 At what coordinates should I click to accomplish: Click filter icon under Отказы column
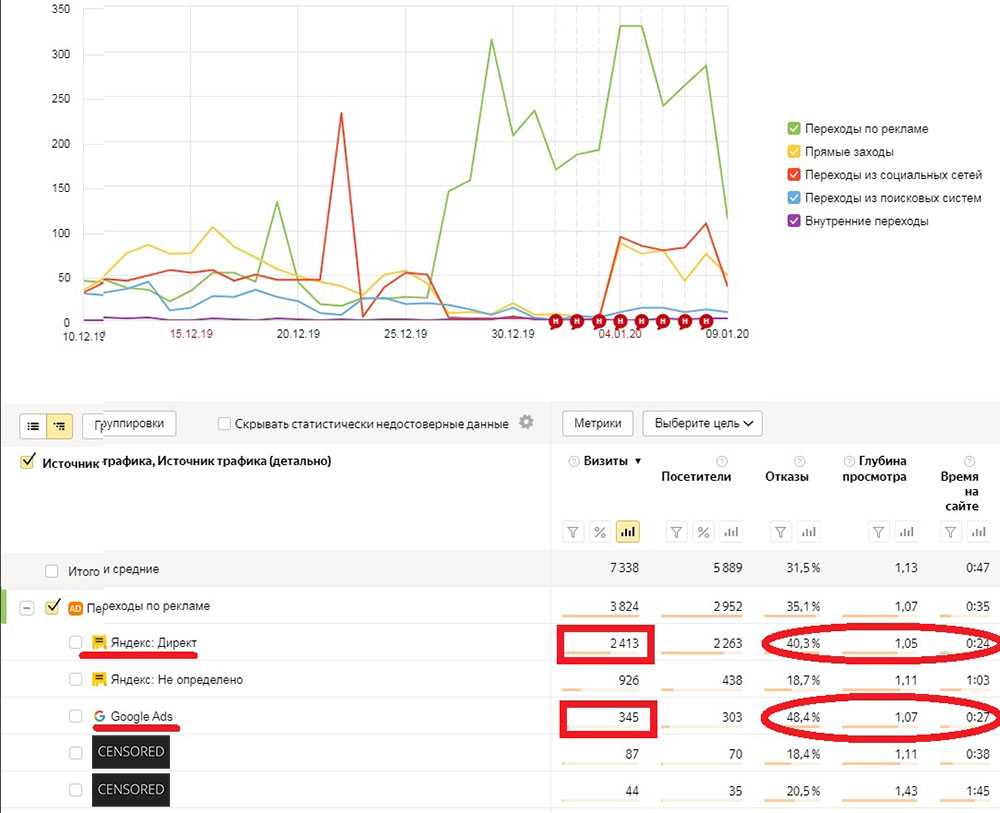(781, 532)
